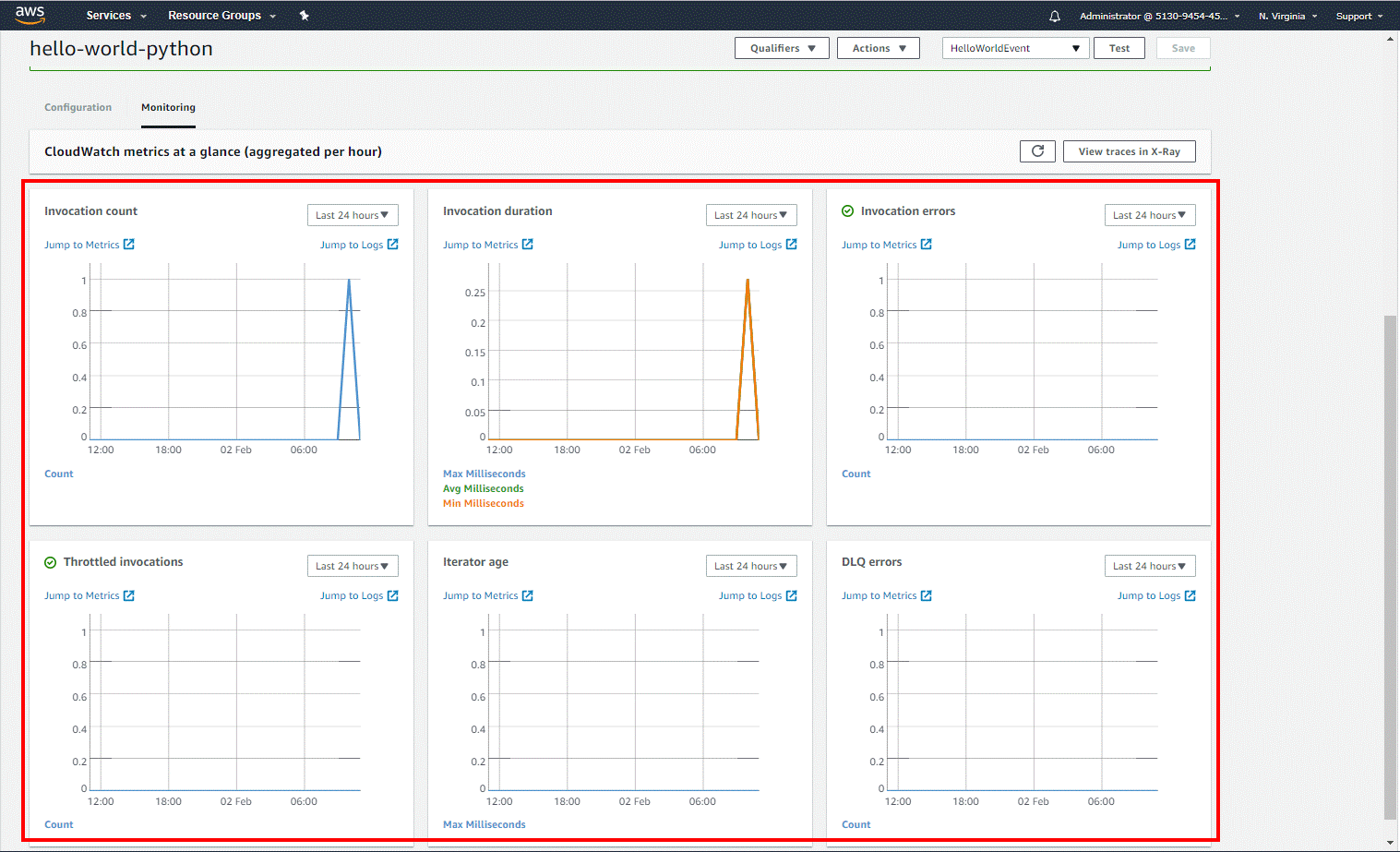Open DLQ errors time range dropdown
Viewport: 1400px width, 852px height.
click(1150, 566)
